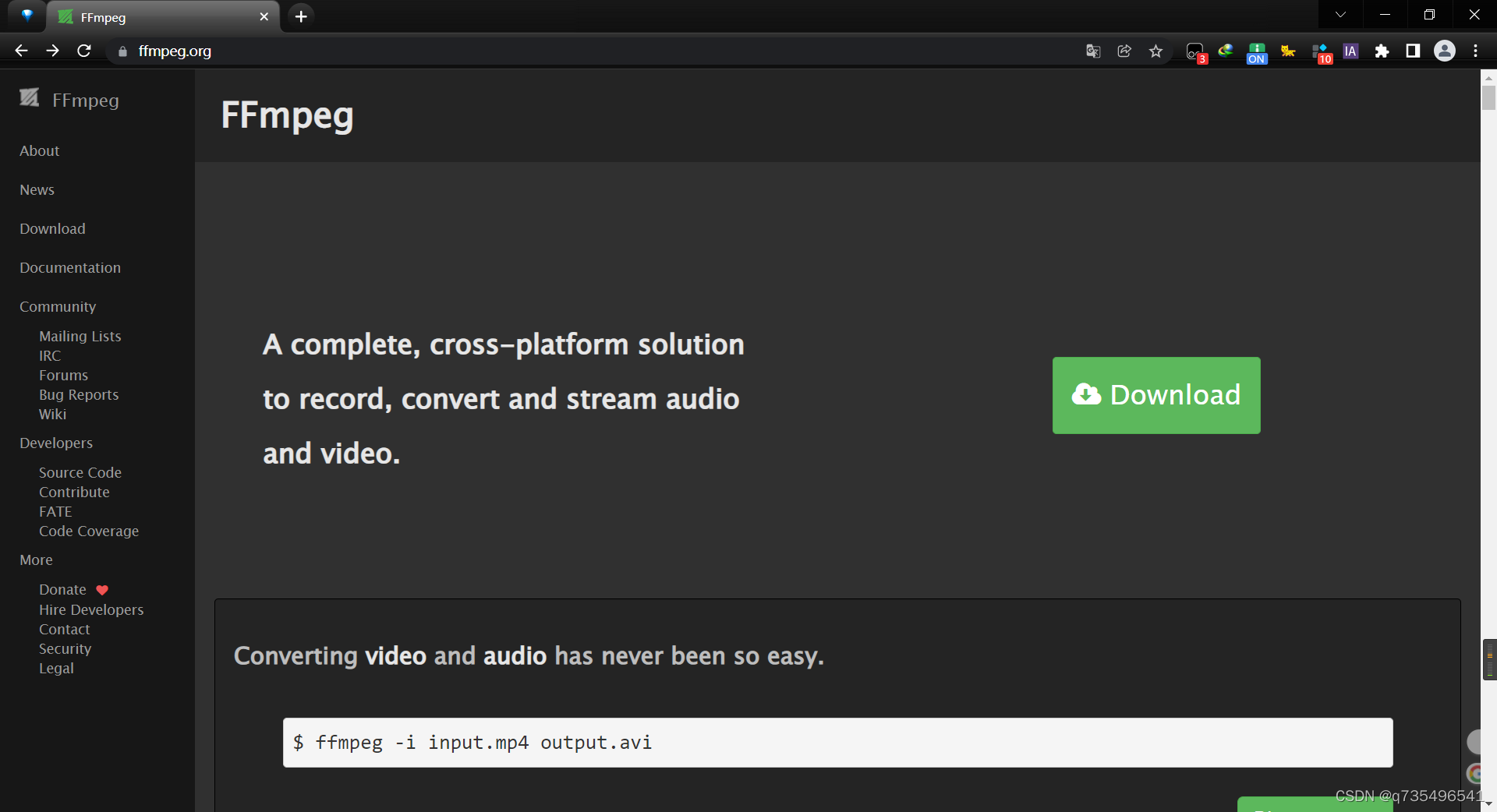This screenshot has height=812, width=1497.
Task: Click the page vertical scrollbar thumb
Action: (x=1488, y=98)
